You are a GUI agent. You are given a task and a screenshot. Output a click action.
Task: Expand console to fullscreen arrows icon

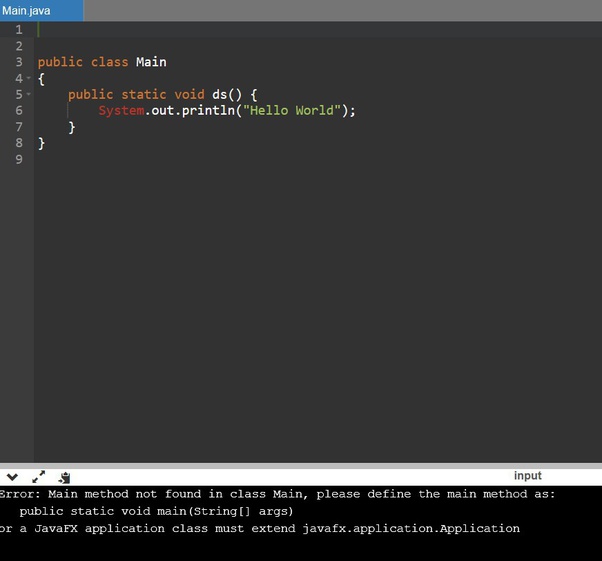[38, 477]
